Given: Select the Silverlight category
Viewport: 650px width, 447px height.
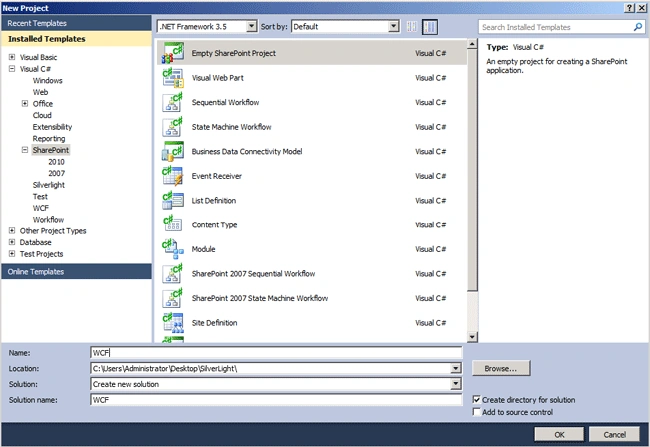Looking at the screenshot, I should click(x=49, y=185).
